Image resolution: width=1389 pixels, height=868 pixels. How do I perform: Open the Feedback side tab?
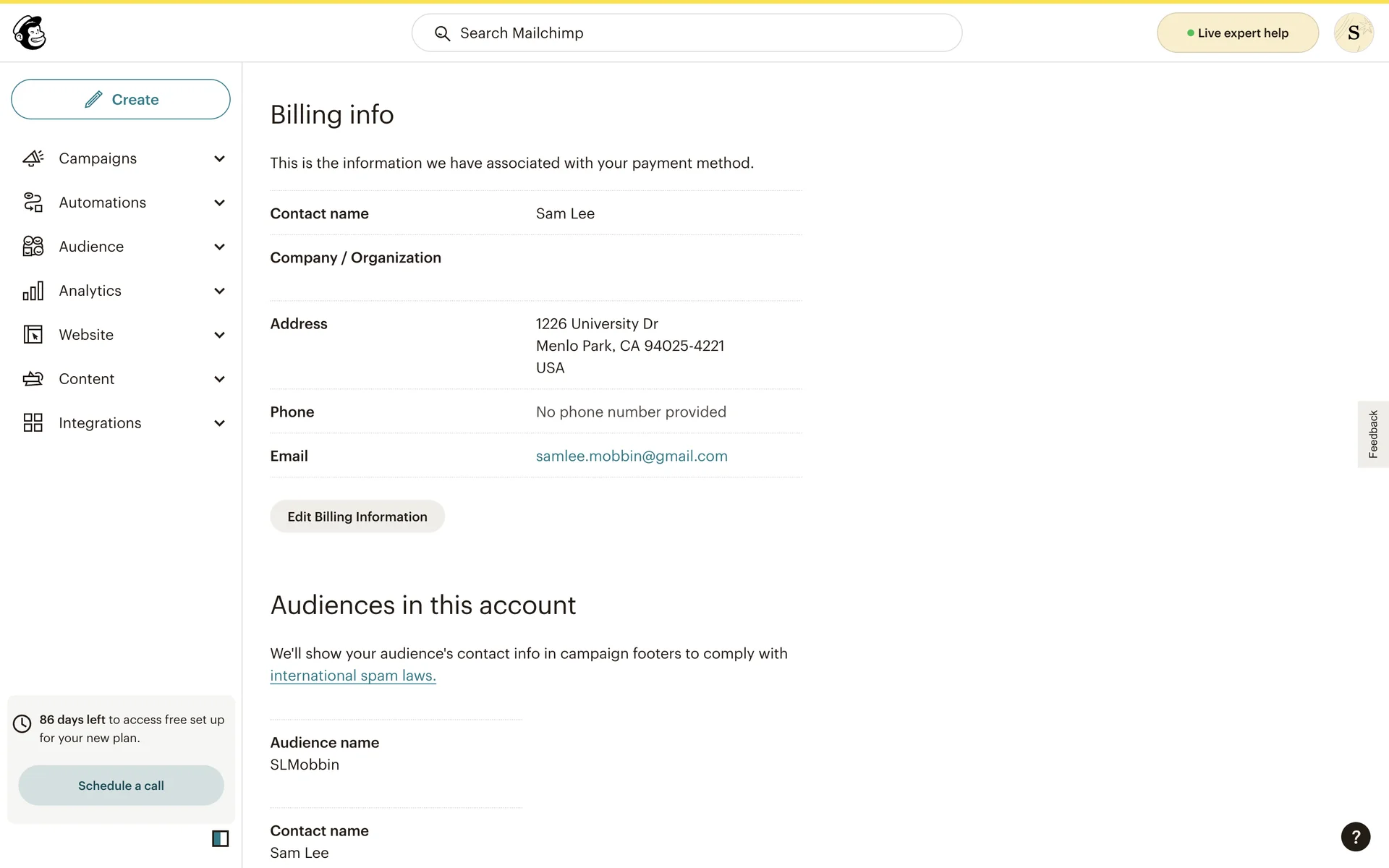click(x=1372, y=434)
